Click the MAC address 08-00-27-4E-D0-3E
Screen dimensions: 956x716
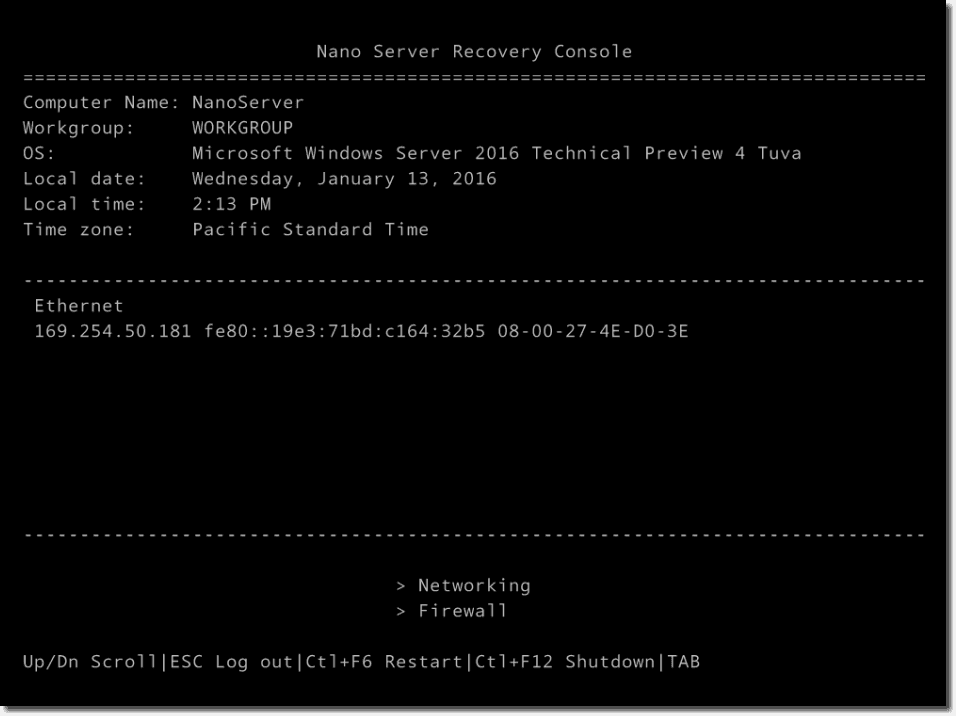point(592,331)
